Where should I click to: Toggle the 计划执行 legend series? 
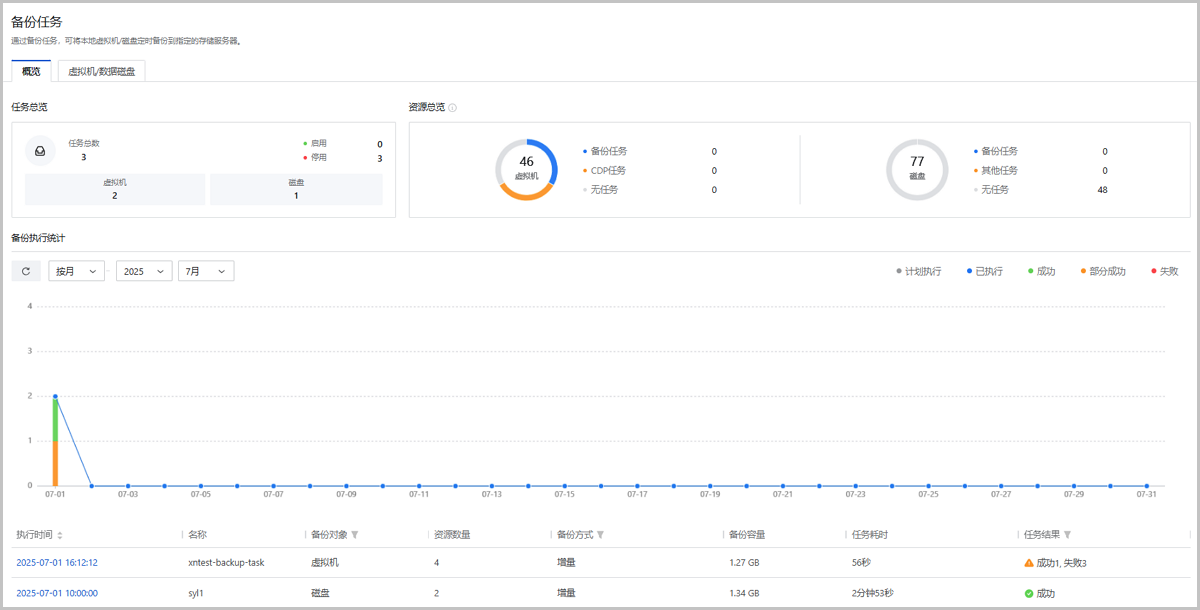(x=918, y=271)
